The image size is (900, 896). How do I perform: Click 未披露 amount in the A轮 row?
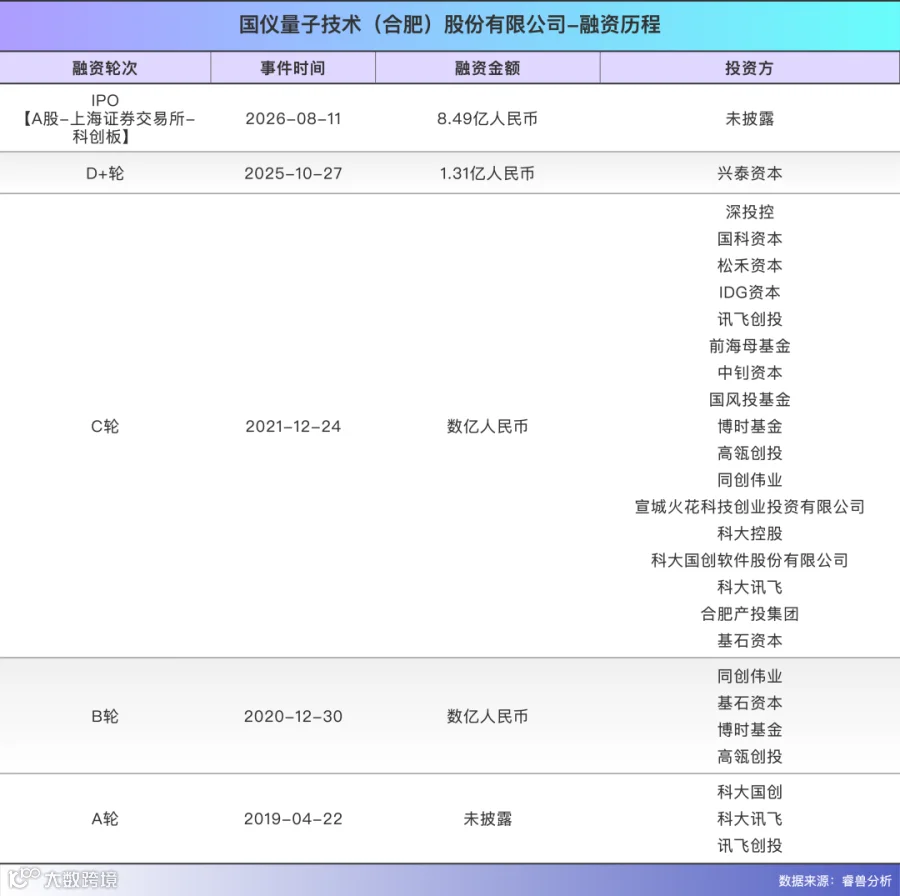tap(487, 819)
